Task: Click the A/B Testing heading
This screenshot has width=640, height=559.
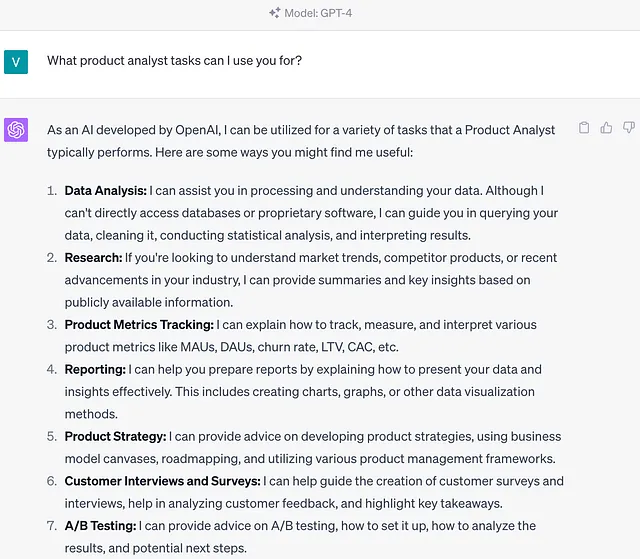Action: 100,526
